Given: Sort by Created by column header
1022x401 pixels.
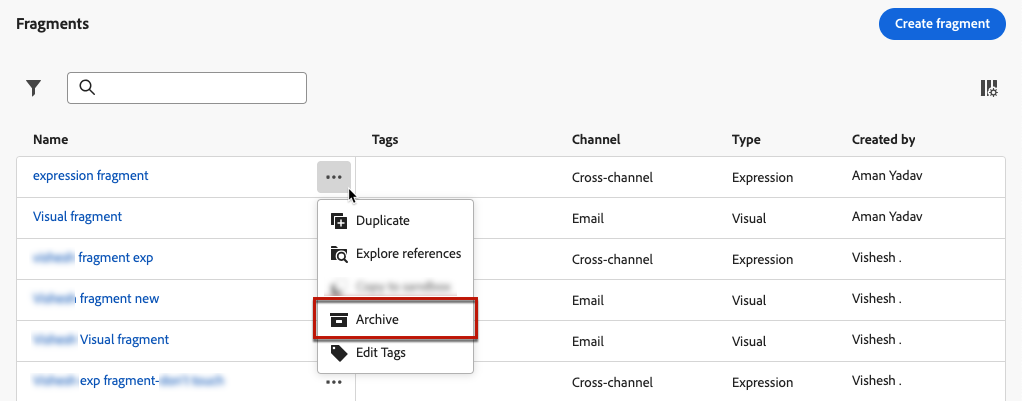Looking at the screenshot, I should 883,140.
